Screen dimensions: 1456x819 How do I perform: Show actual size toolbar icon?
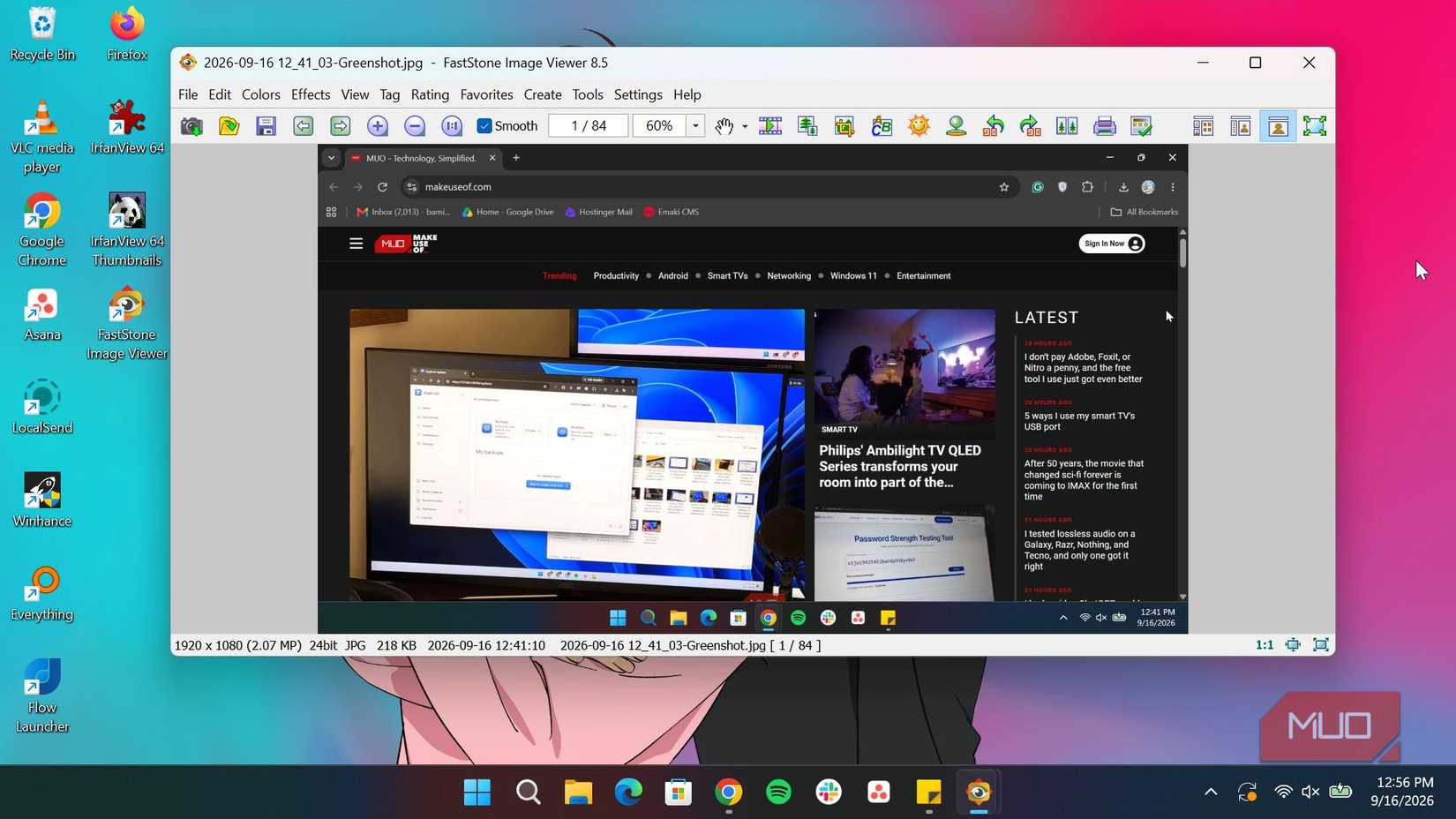coord(451,126)
